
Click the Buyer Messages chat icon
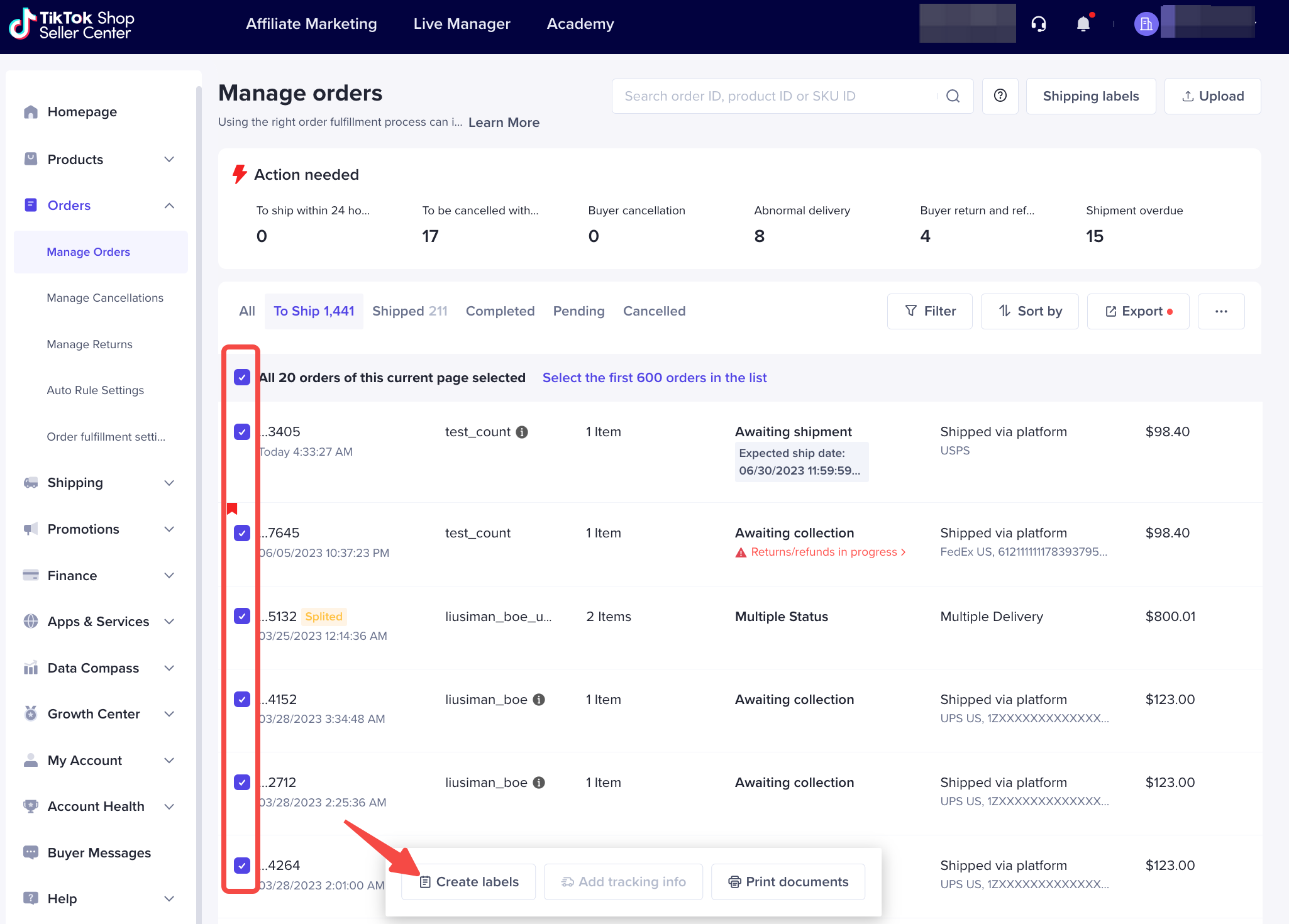tap(31, 852)
